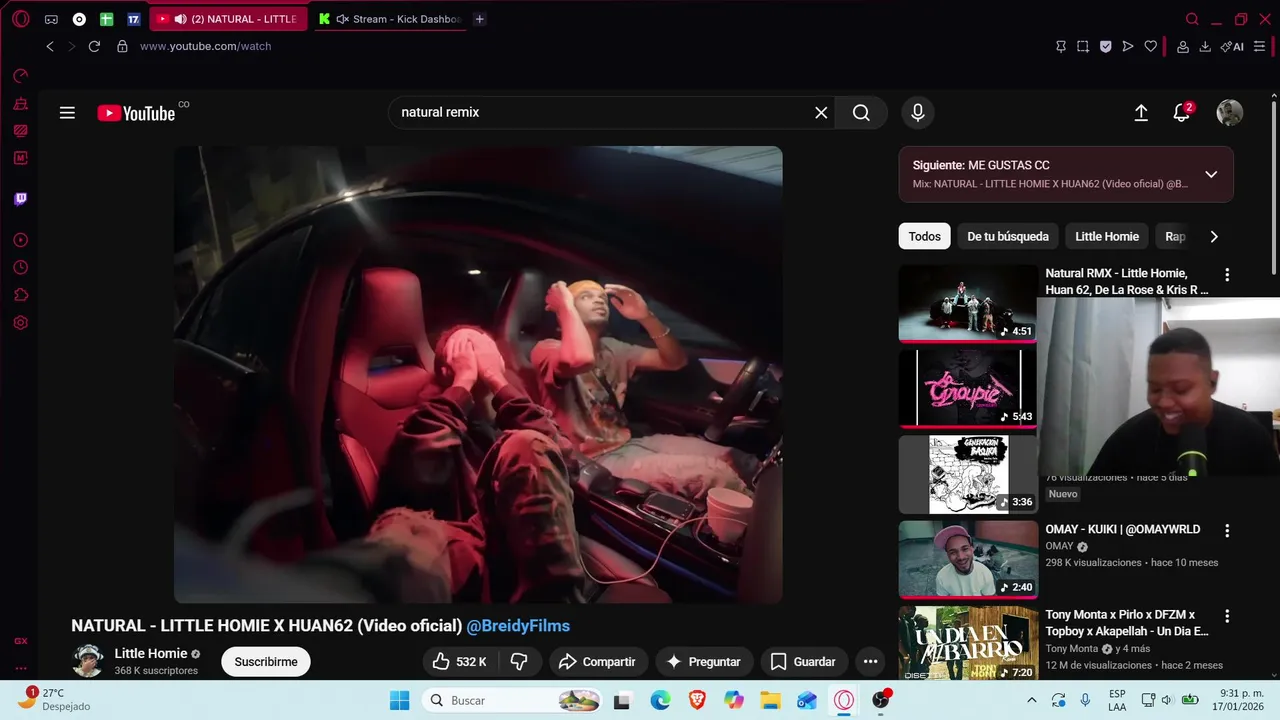Open the 'Groupie' video thumbnail
The width and height of the screenshot is (1280, 720).
[x=967, y=388]
